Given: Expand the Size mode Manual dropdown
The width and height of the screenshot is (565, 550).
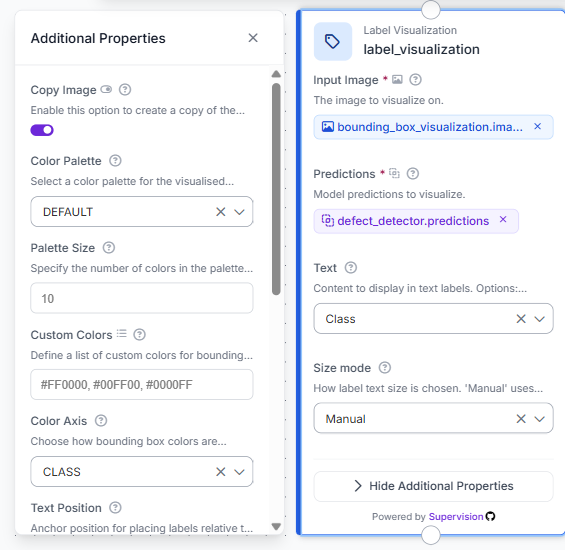Looking at the screenshot, I should pyautogui.click(x=539, y=419).
